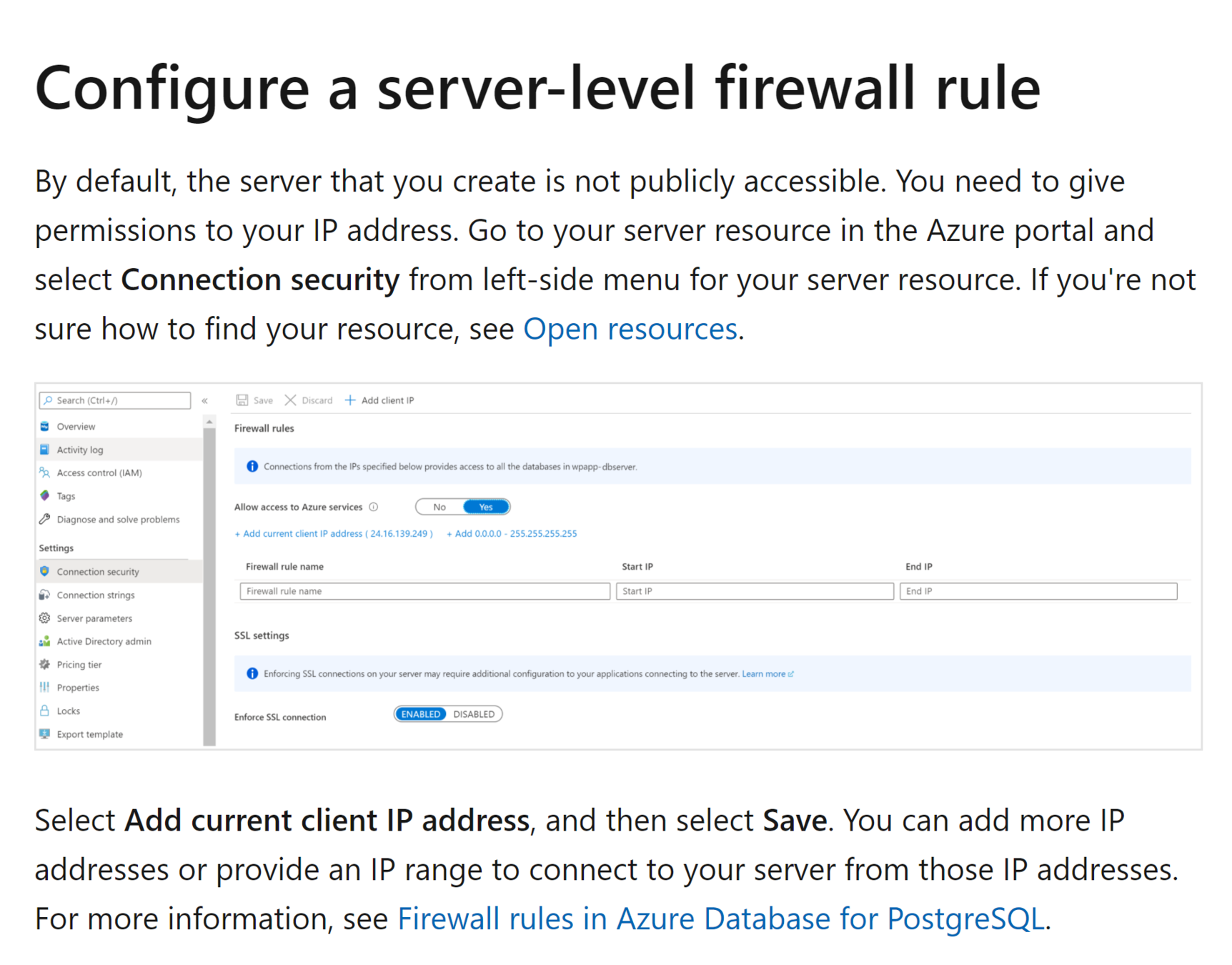The width and height of the screenshot is (1232, 965).
Task: Select DISABLED for Enforce SSL connection
Action: [474, 714]
